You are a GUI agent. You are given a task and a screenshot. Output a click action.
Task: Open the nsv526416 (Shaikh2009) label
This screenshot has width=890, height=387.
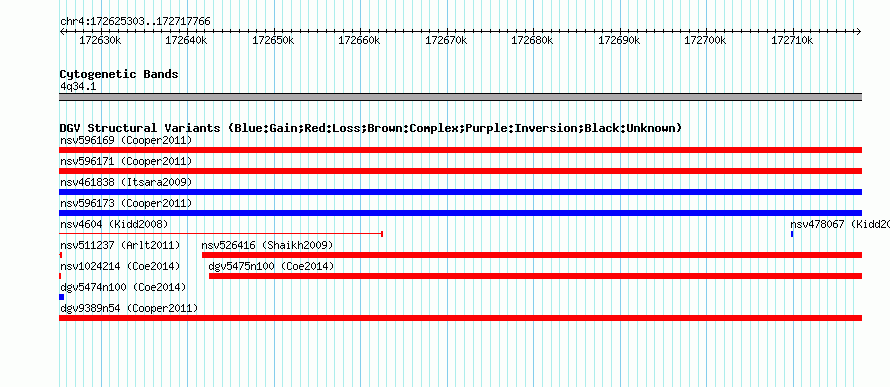pos(267,245)
